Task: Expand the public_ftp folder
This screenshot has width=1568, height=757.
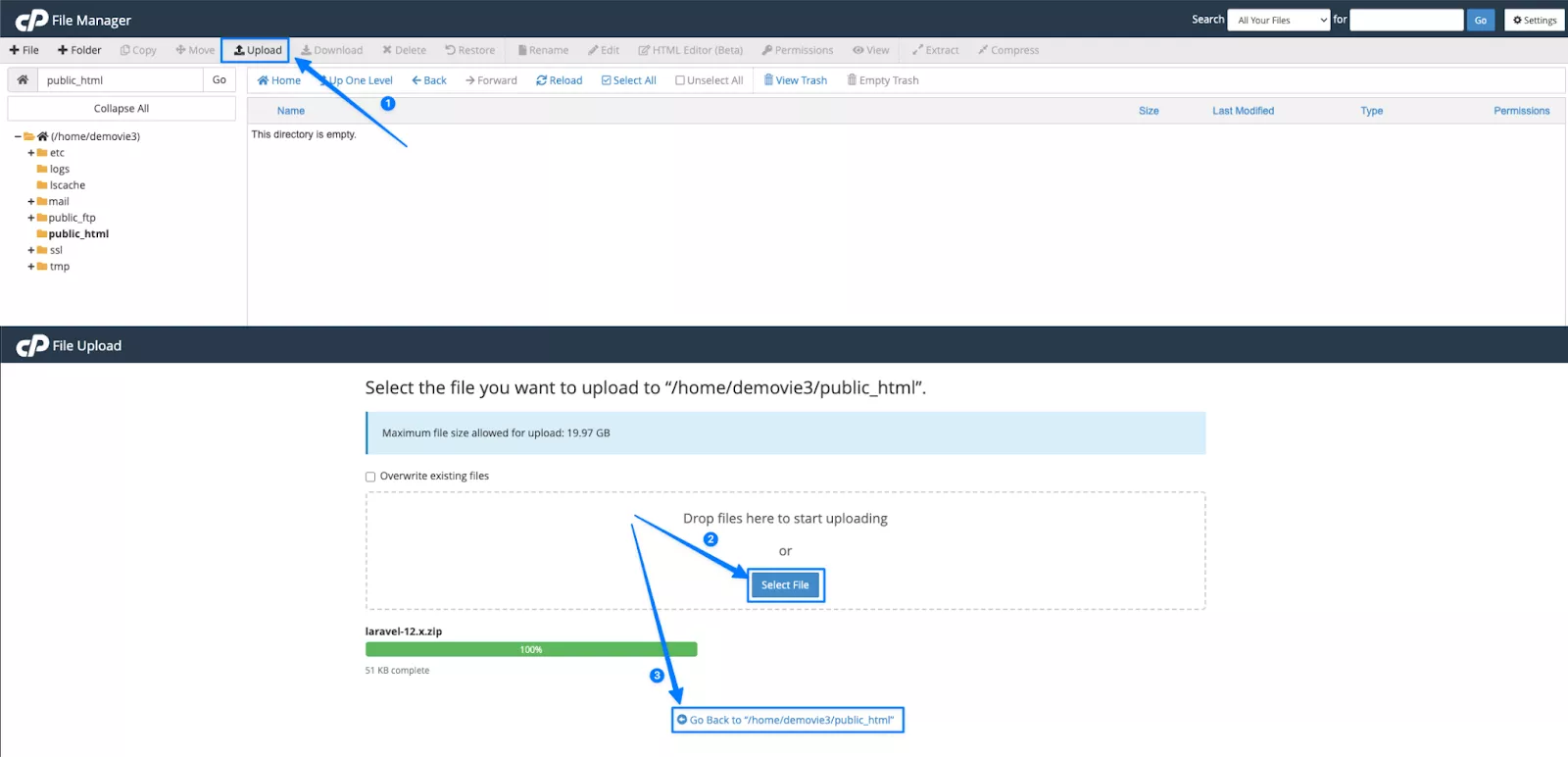Action: pos(30,218)
